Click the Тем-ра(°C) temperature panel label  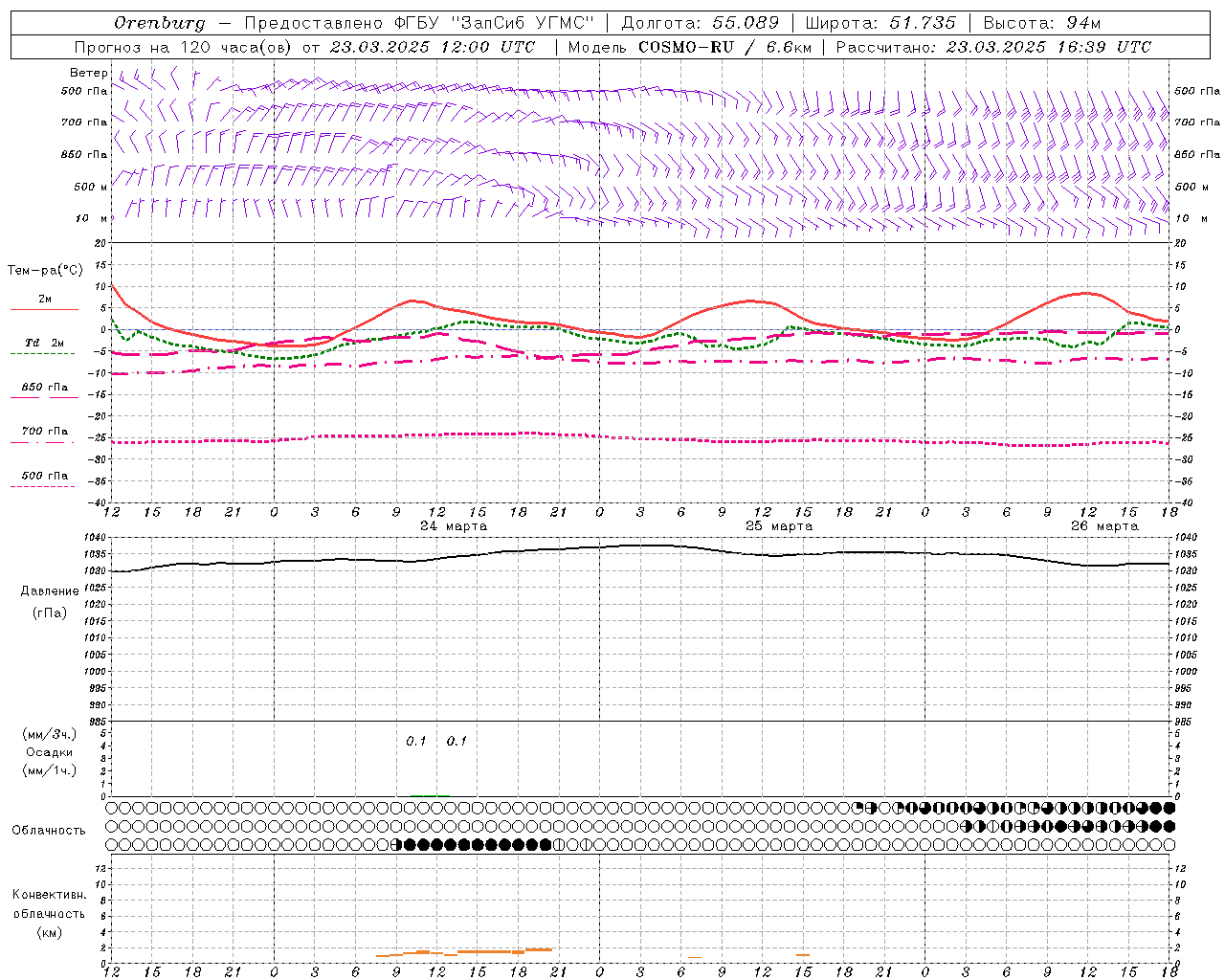pyautogui.click(x=45, y=271)
